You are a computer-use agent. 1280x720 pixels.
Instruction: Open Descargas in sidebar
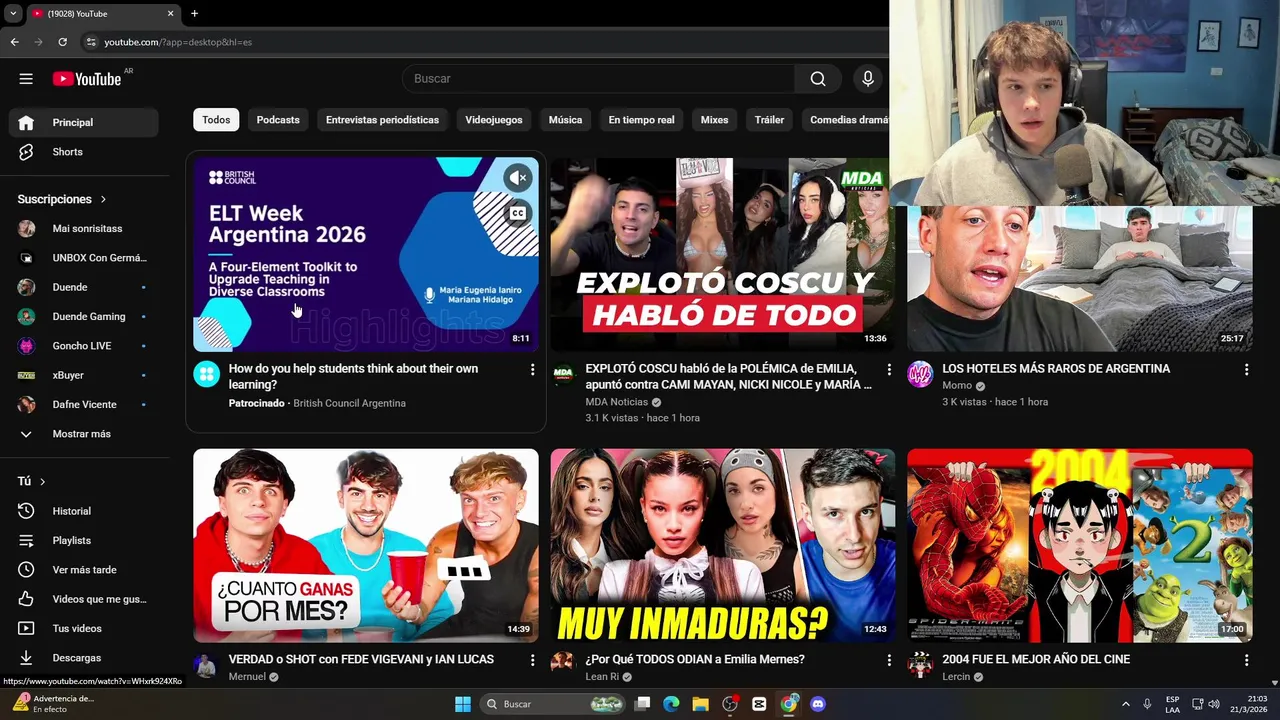[x=84, y=658]
